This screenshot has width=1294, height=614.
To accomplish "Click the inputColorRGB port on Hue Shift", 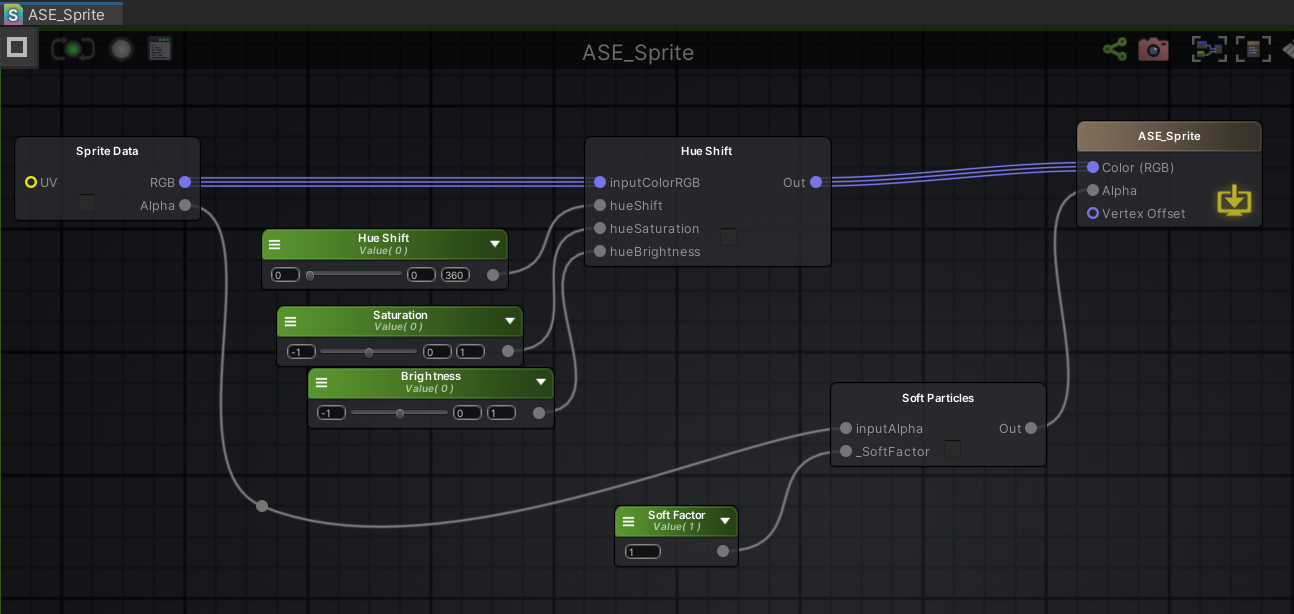I will coord(600,182).
